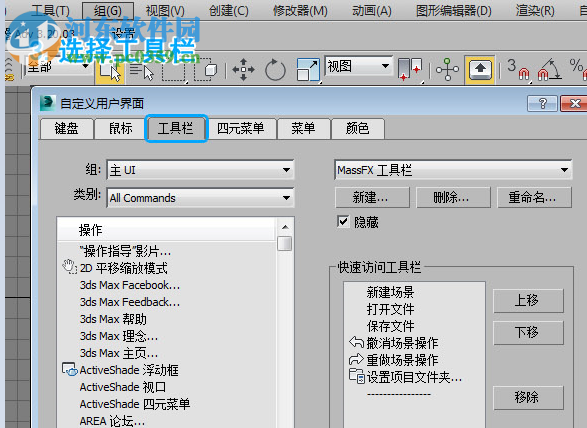Select 3ds Max 帮助 entry
The width and height of the screenshot is (587, 428).
[x=113, y=319]
